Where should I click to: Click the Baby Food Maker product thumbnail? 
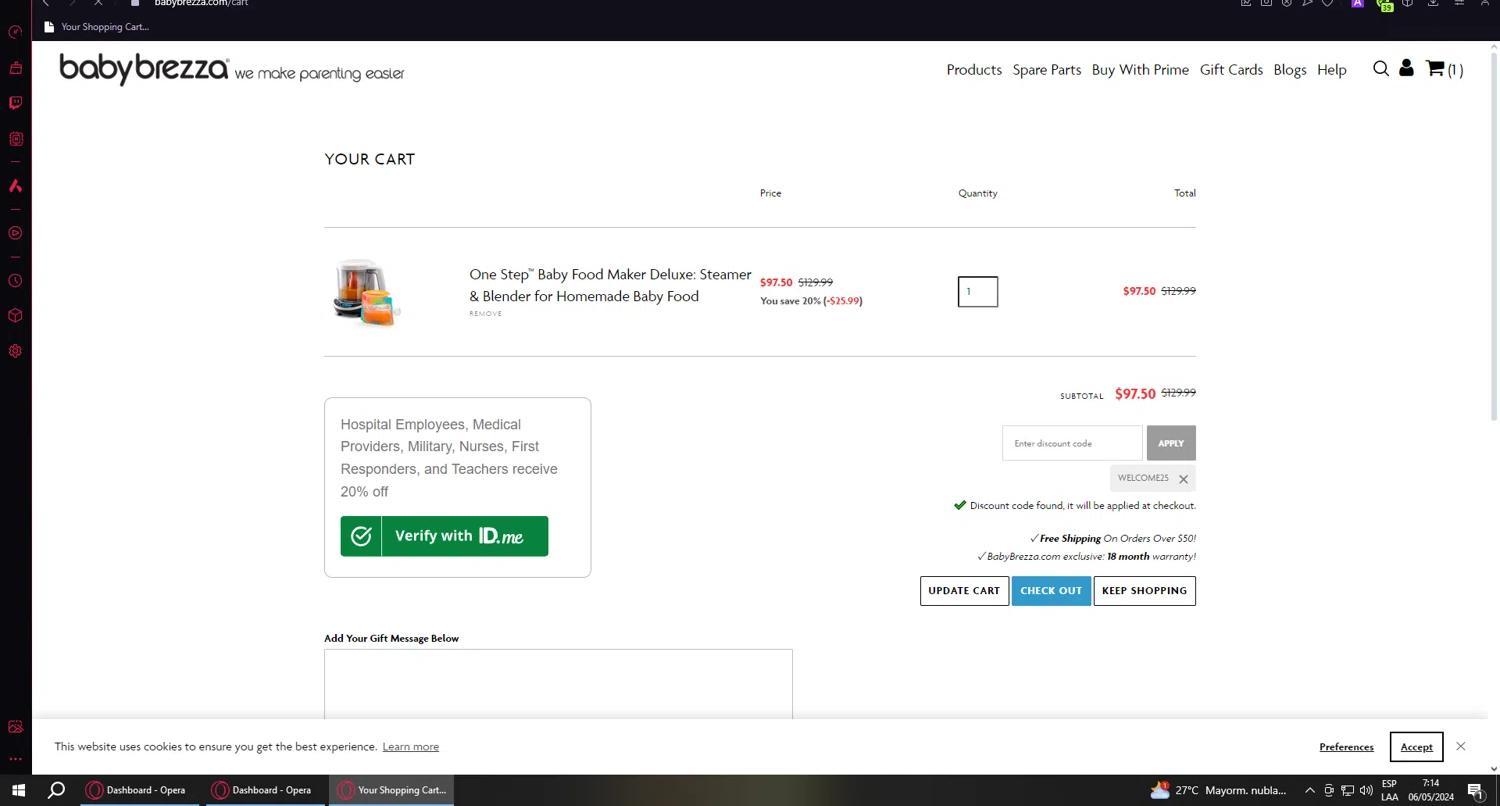[x=367, y=292]
